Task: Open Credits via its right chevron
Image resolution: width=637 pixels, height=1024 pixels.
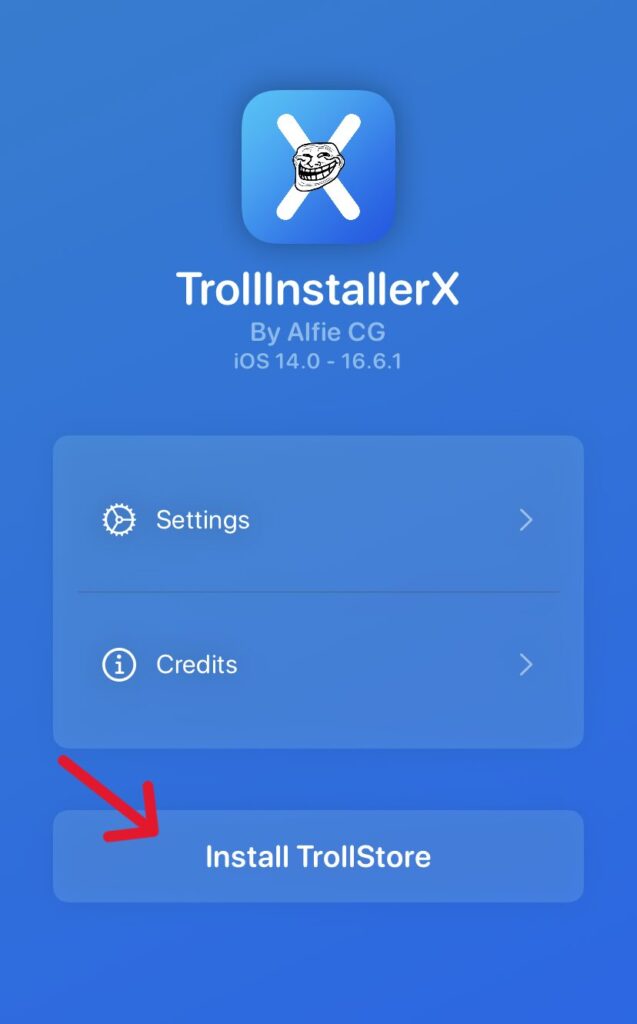Action: [526, 665]
